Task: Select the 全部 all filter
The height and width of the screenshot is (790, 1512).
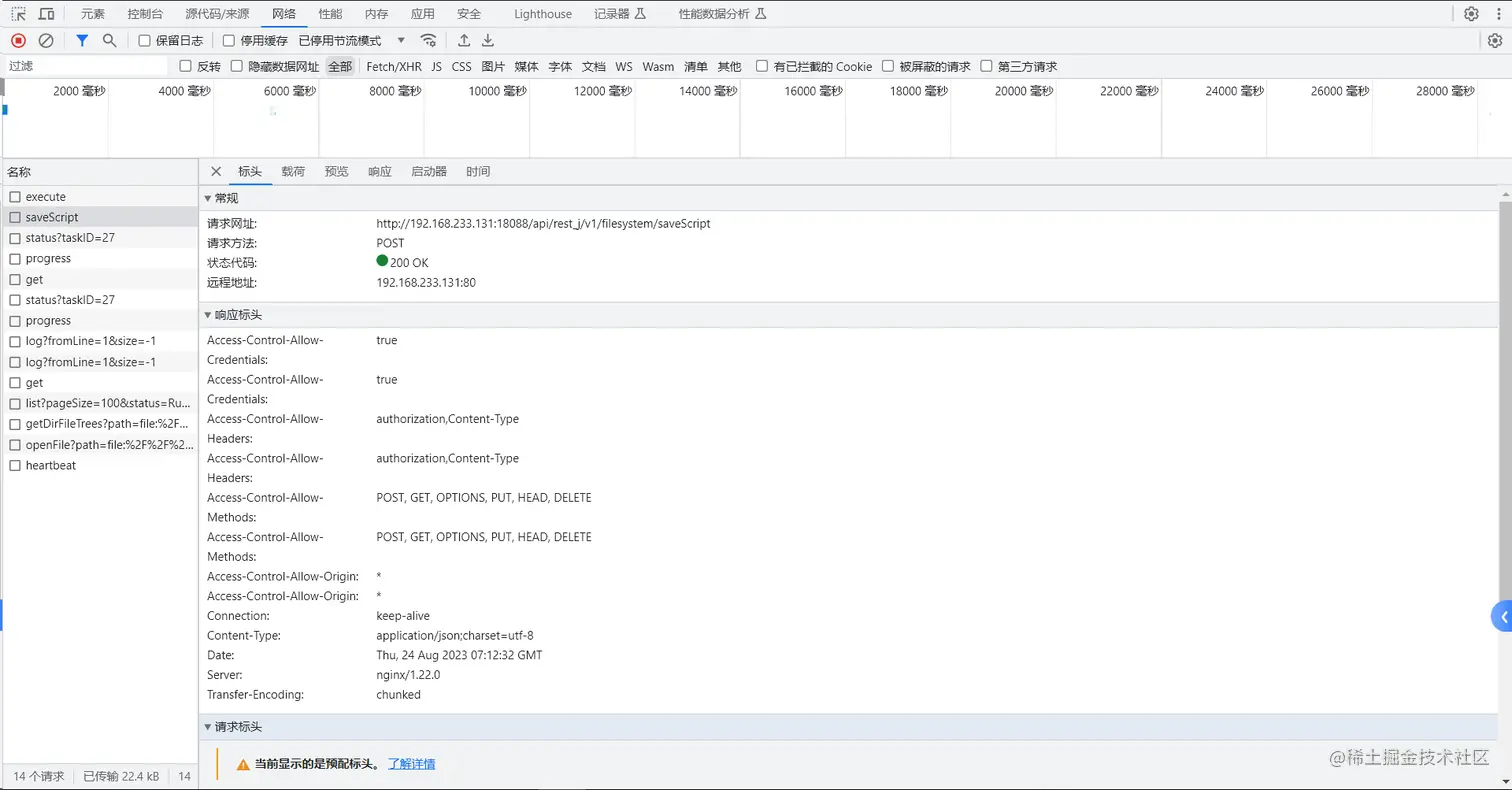Action: pyautogui.click(x=340, y=66)
